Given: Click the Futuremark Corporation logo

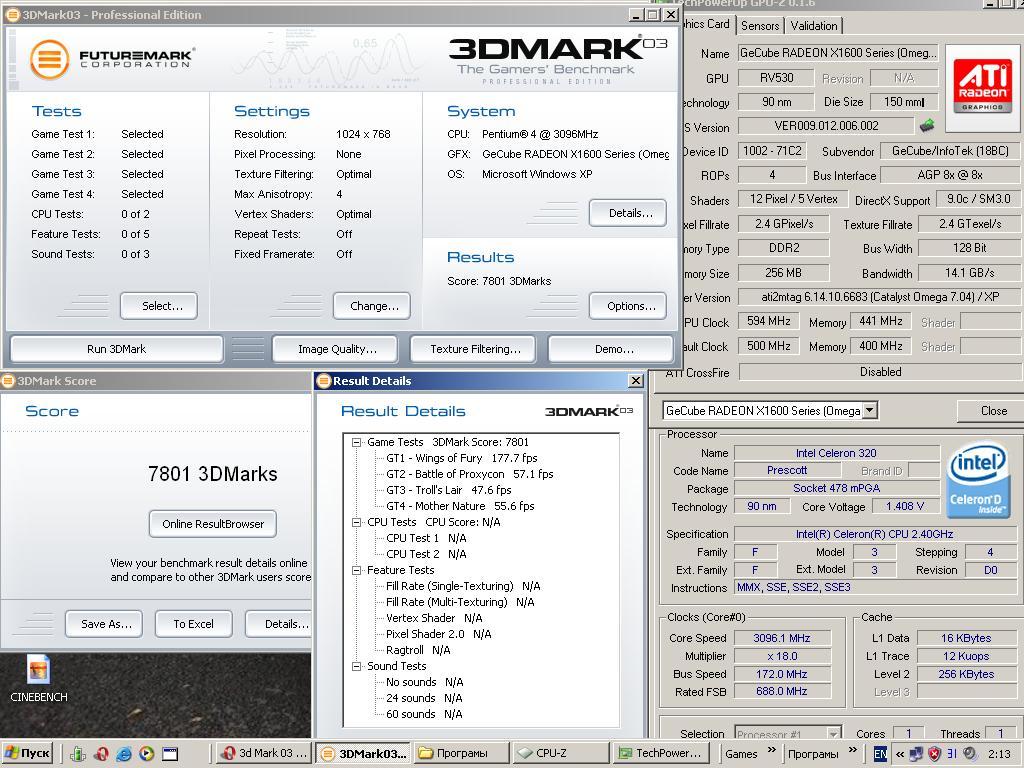Looking at the screenshot, I should tap(111, 59).
